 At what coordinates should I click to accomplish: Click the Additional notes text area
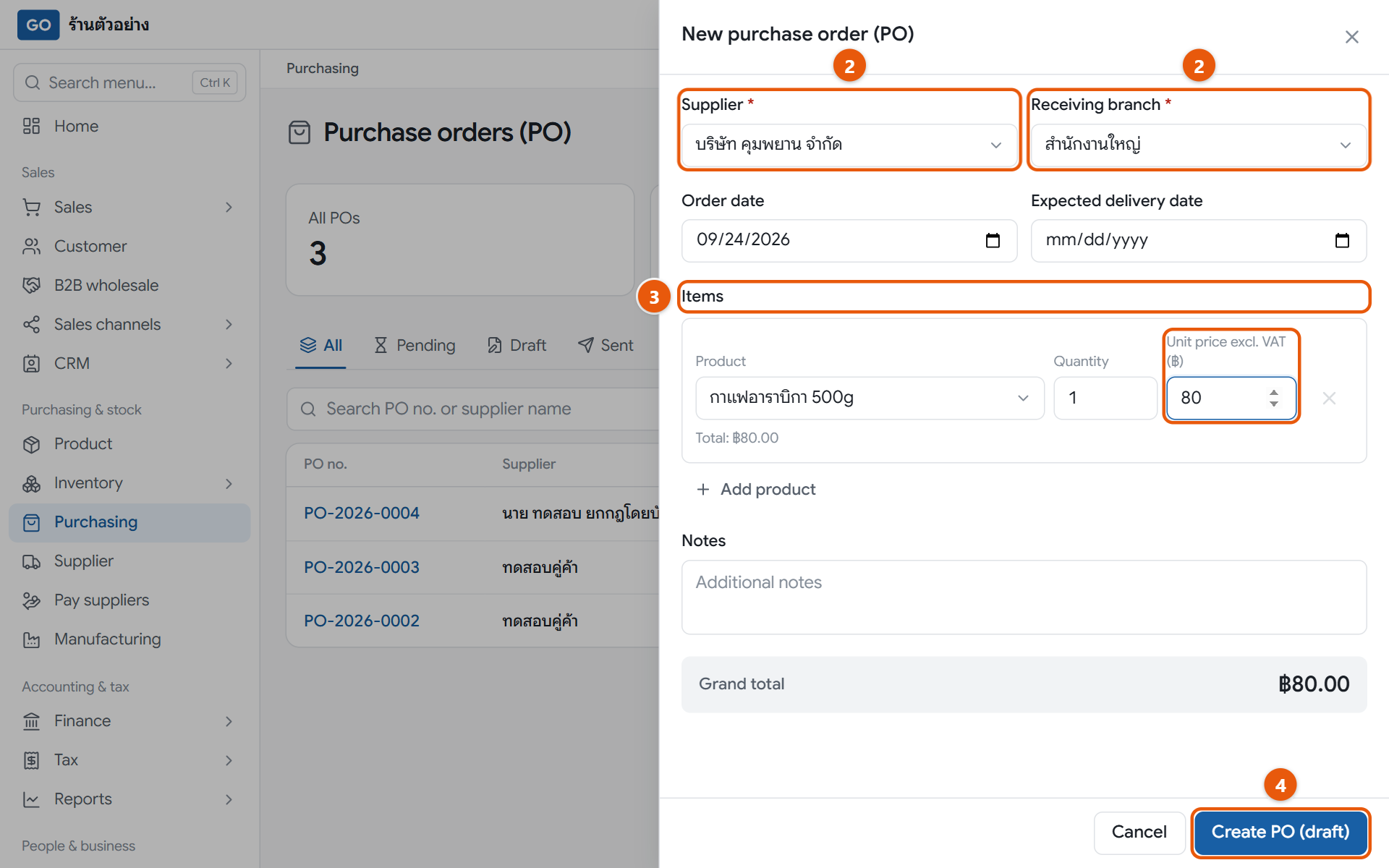click(x=1024, y=597)
